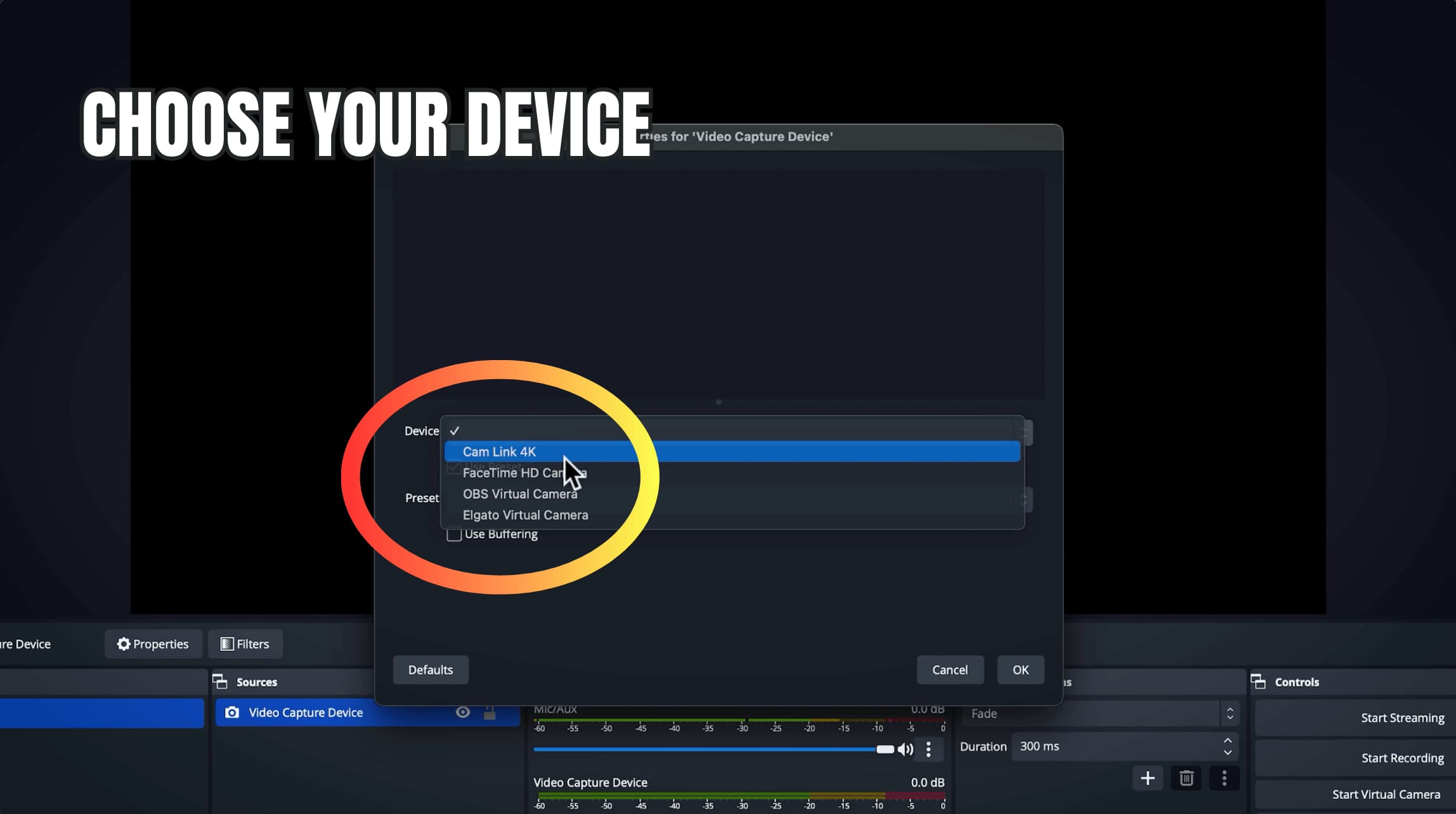This screenshot has width=1456, height=814.
Task: Click the Sources dock icon
Action: [220, 682]
